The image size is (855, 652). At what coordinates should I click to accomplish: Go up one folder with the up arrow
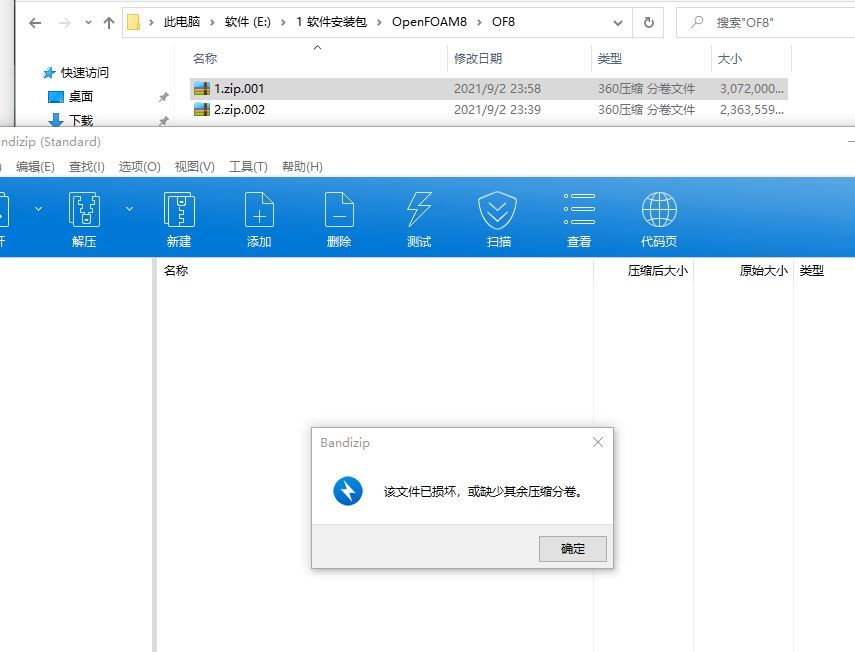point(109,23)
